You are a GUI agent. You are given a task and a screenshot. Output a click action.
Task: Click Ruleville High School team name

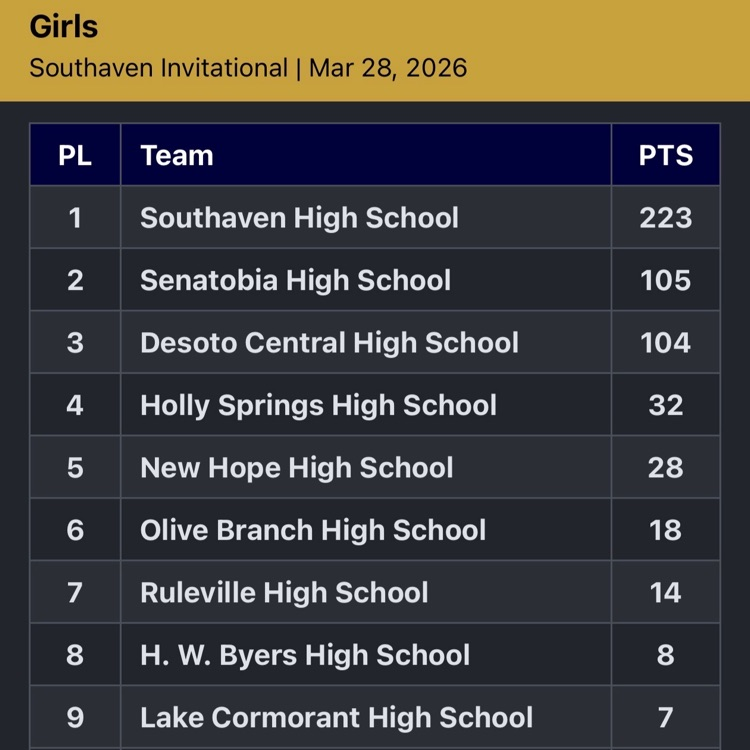[284, 593]
